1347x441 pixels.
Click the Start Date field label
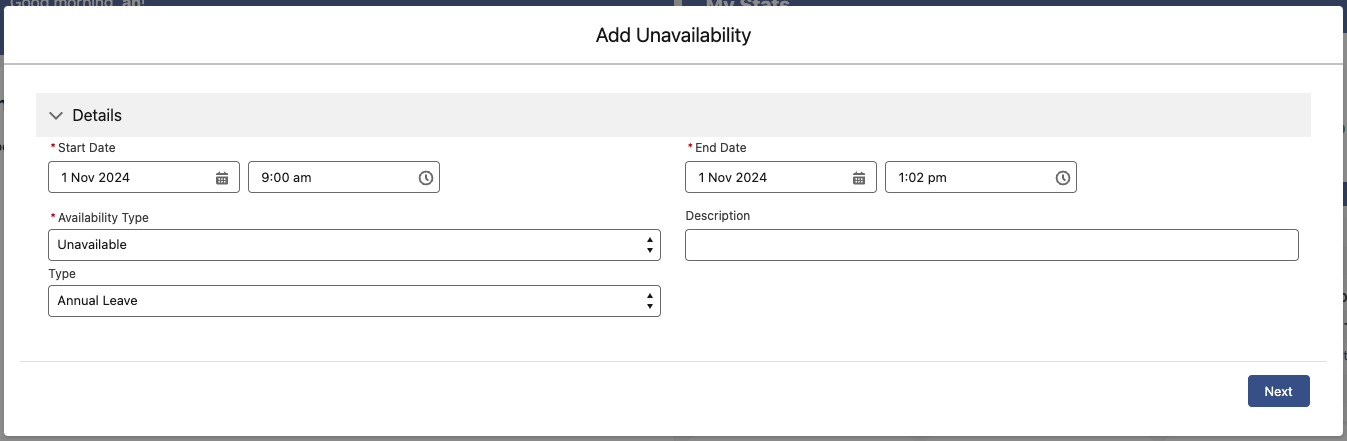pyautogui.click(x=87, y=148)
